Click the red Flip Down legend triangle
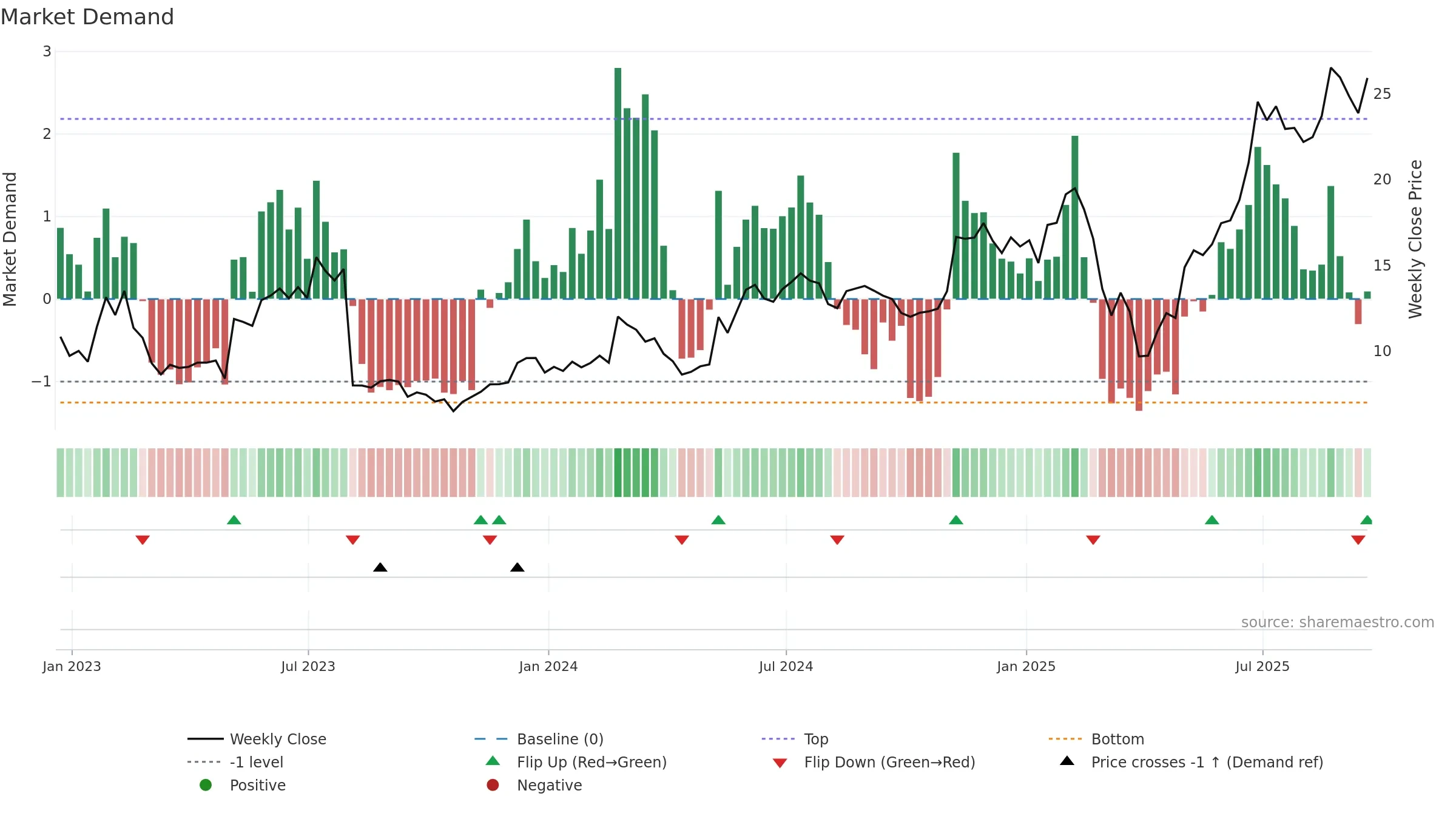Image resolution: width=1456 pixels, height=819 pixels. [780, 763]
